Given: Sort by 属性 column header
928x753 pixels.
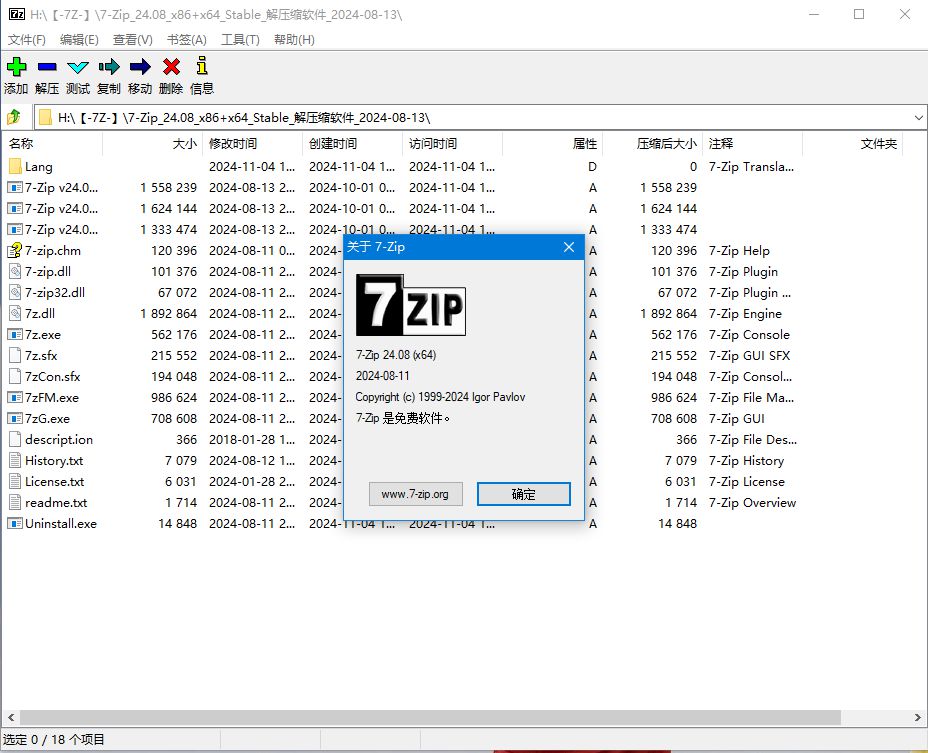Looking at the screenshot, I should [553, 144].
